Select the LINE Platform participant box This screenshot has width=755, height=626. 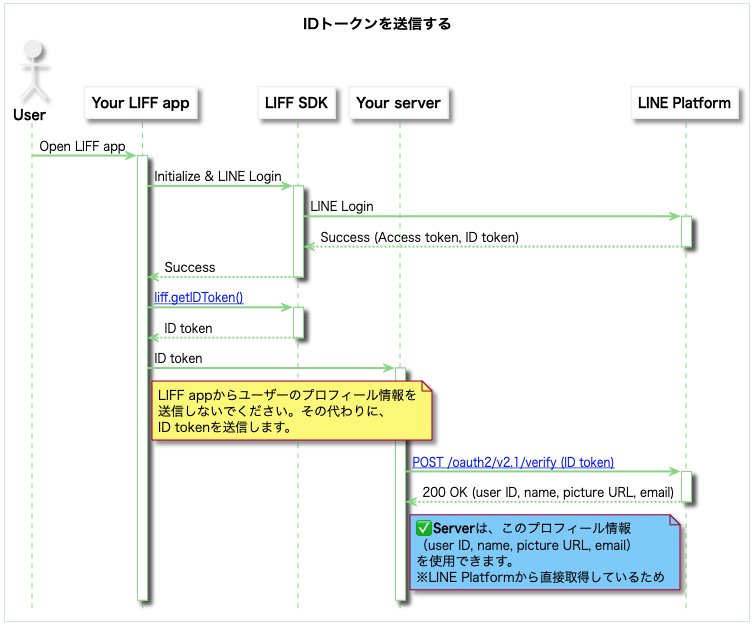[684, 103]
